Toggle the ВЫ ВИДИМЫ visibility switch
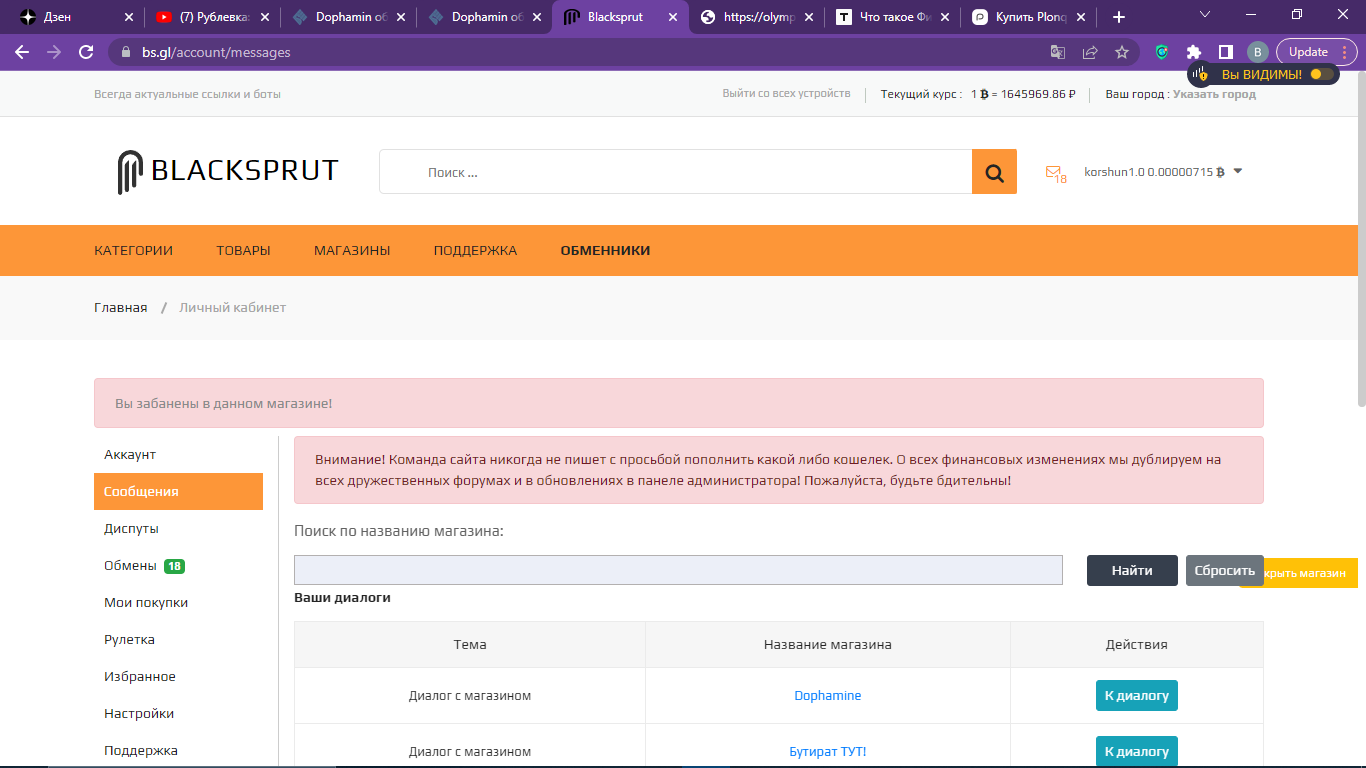1366x768 pixels. [1321, 74]
